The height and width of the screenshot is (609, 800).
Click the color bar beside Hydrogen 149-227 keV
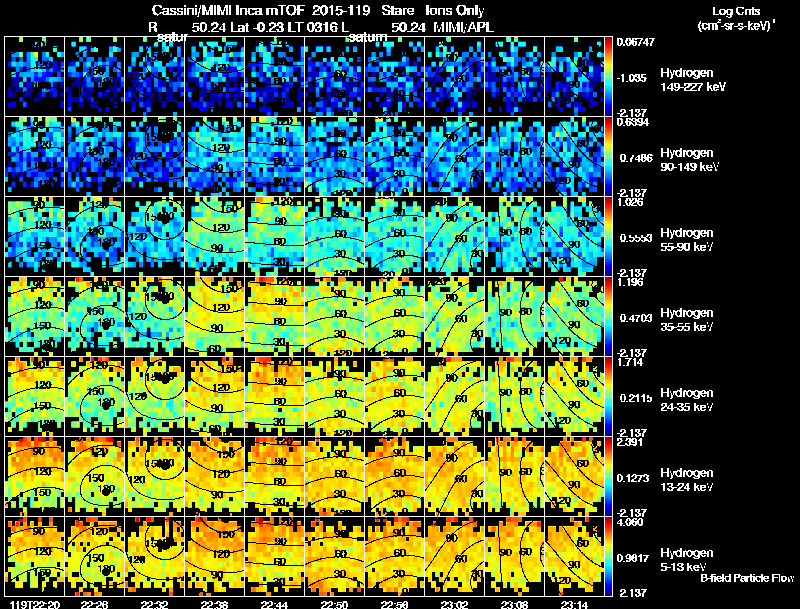click(x=608, y=76)
